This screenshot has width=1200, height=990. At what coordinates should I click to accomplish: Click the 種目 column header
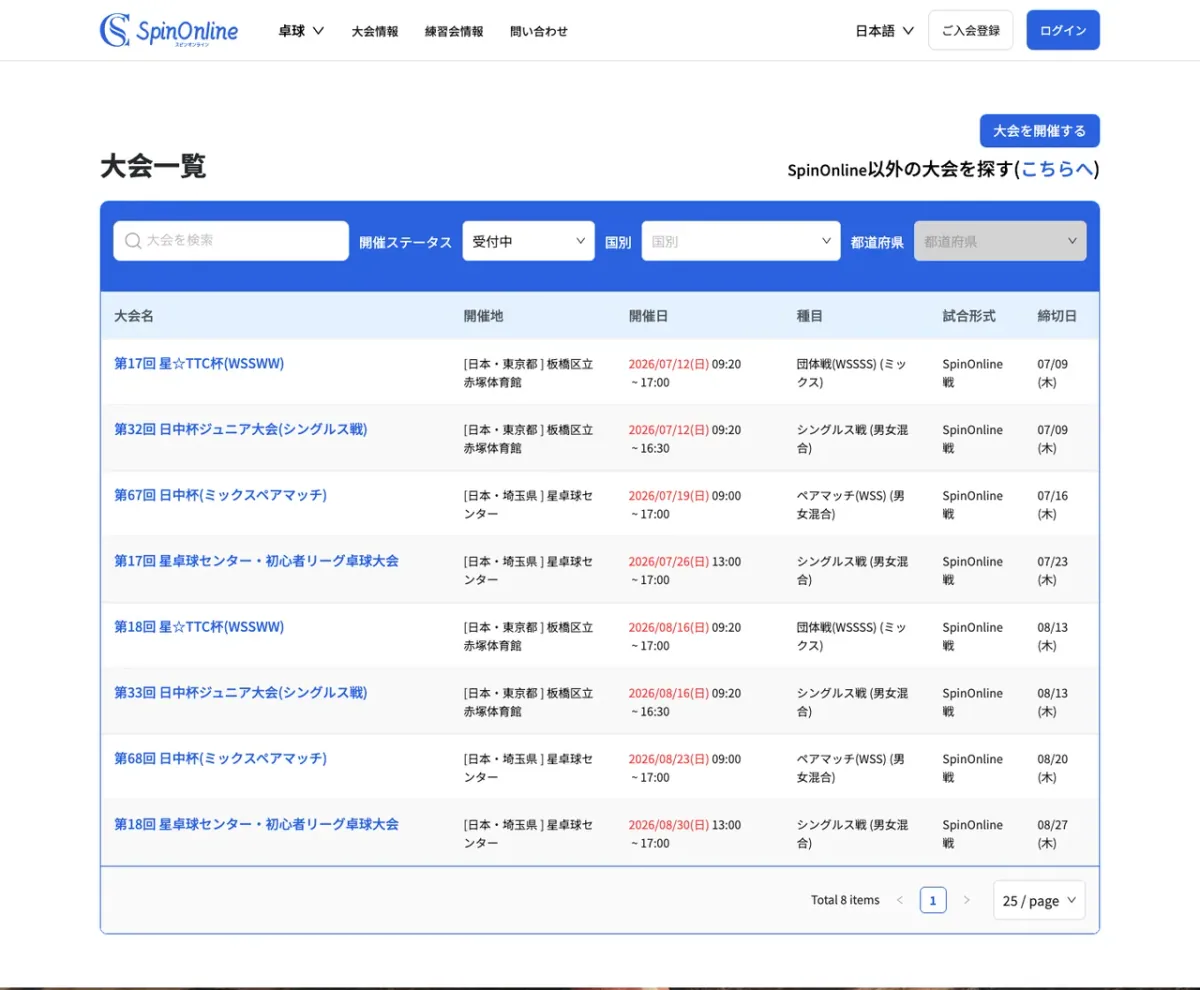click(810, 316)
